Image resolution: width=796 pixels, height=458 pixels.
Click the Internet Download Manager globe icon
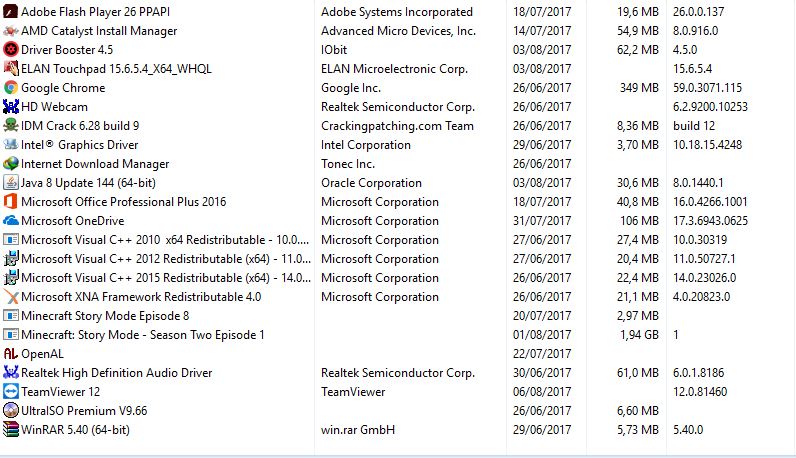tap(11, 164)
